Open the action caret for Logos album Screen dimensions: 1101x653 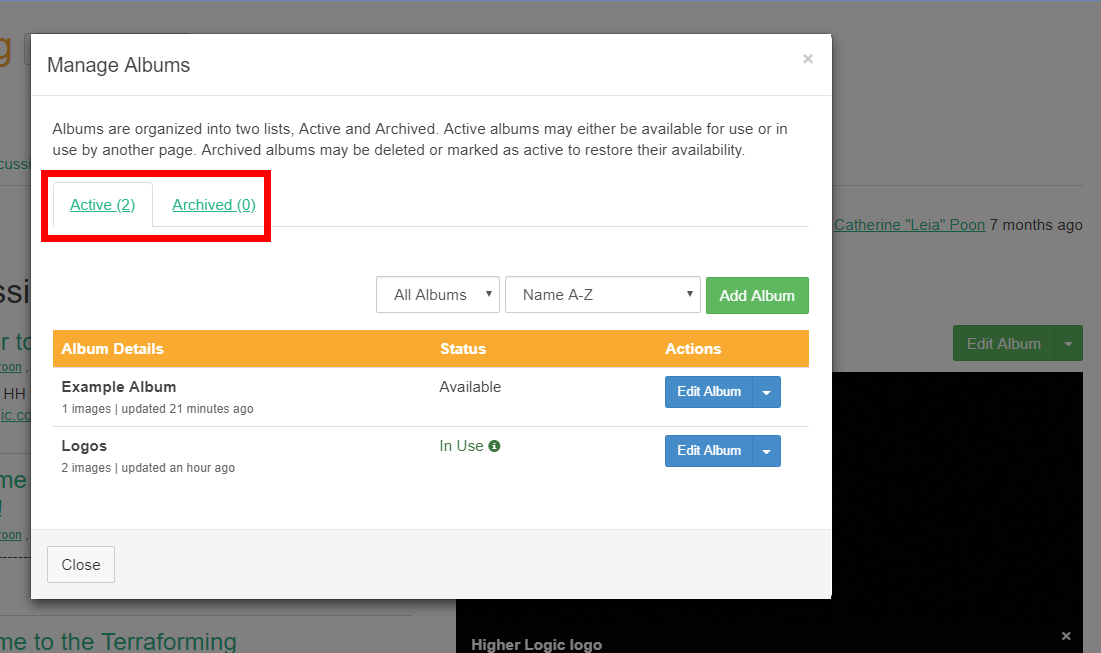coord(767,451)
